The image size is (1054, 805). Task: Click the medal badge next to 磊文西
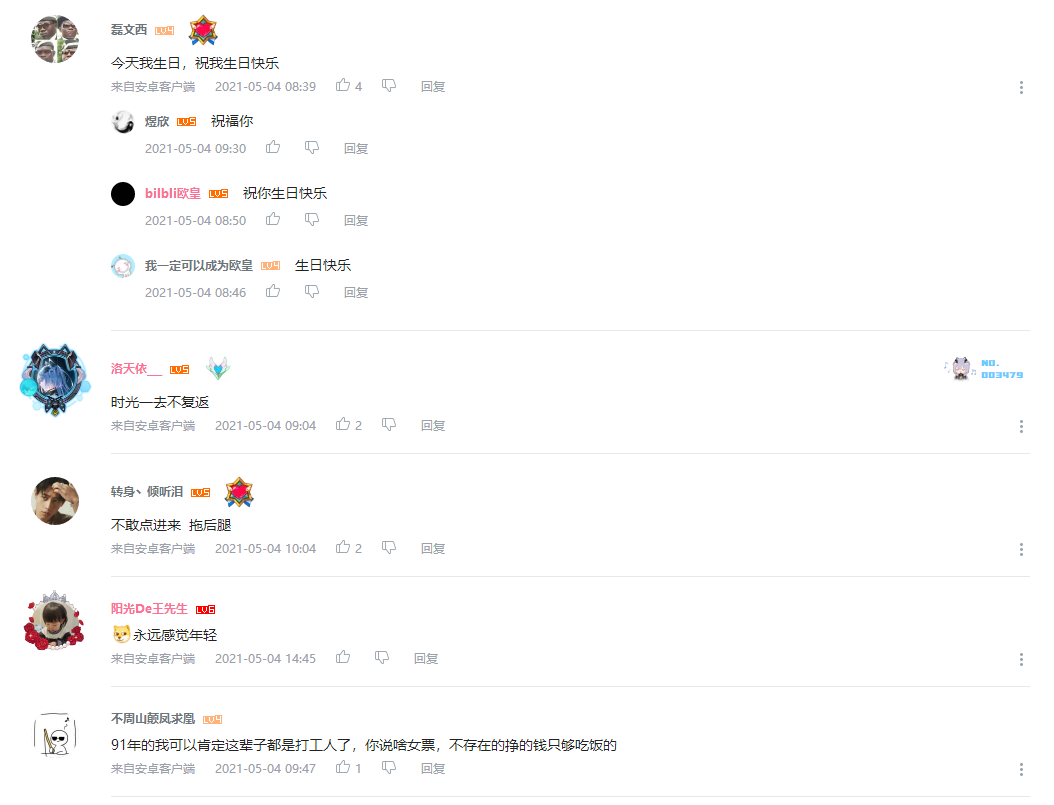point(203,30)
